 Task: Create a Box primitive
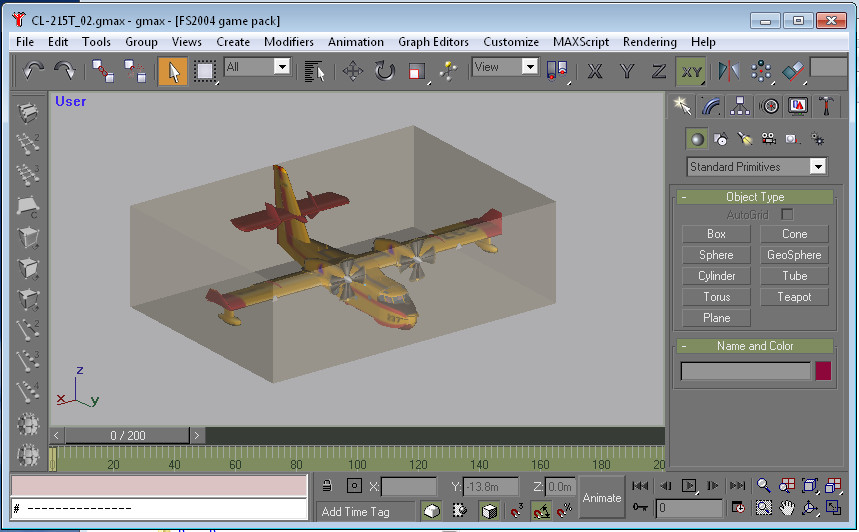716,234
